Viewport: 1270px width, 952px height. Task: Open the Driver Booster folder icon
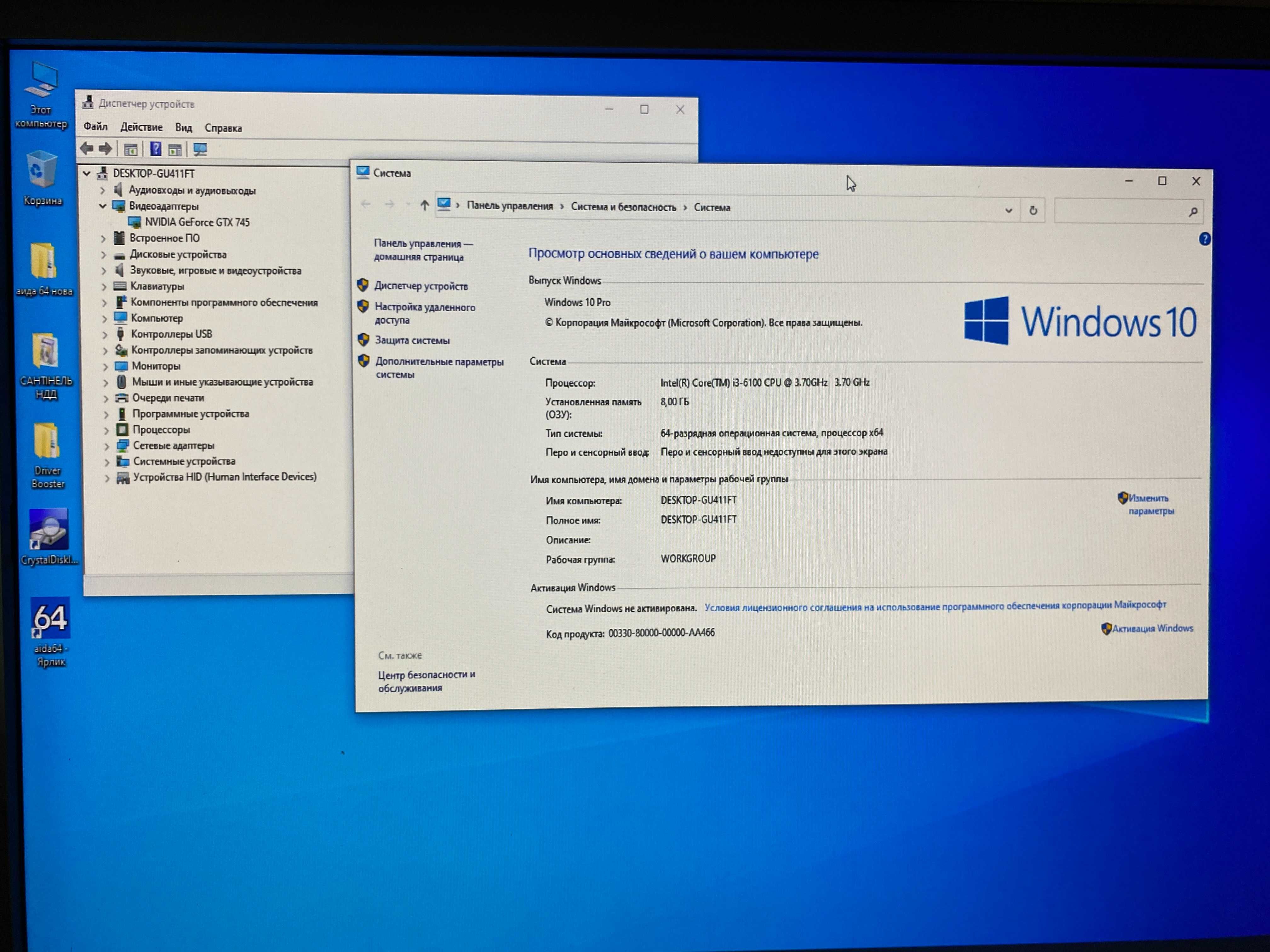coord(48,456)
